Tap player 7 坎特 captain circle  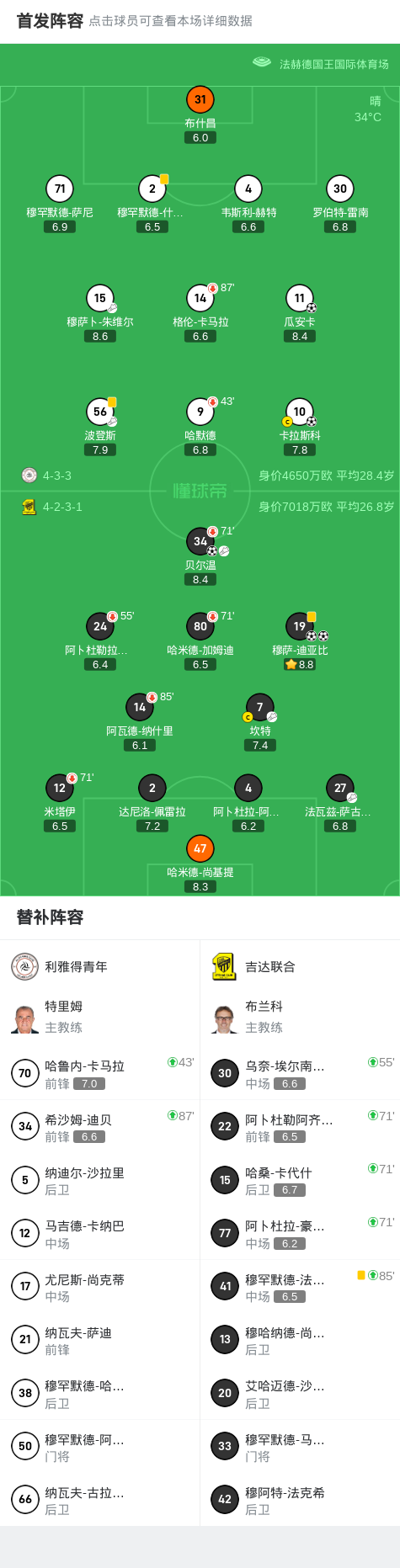pyautogui.click(x=260, y=707)
